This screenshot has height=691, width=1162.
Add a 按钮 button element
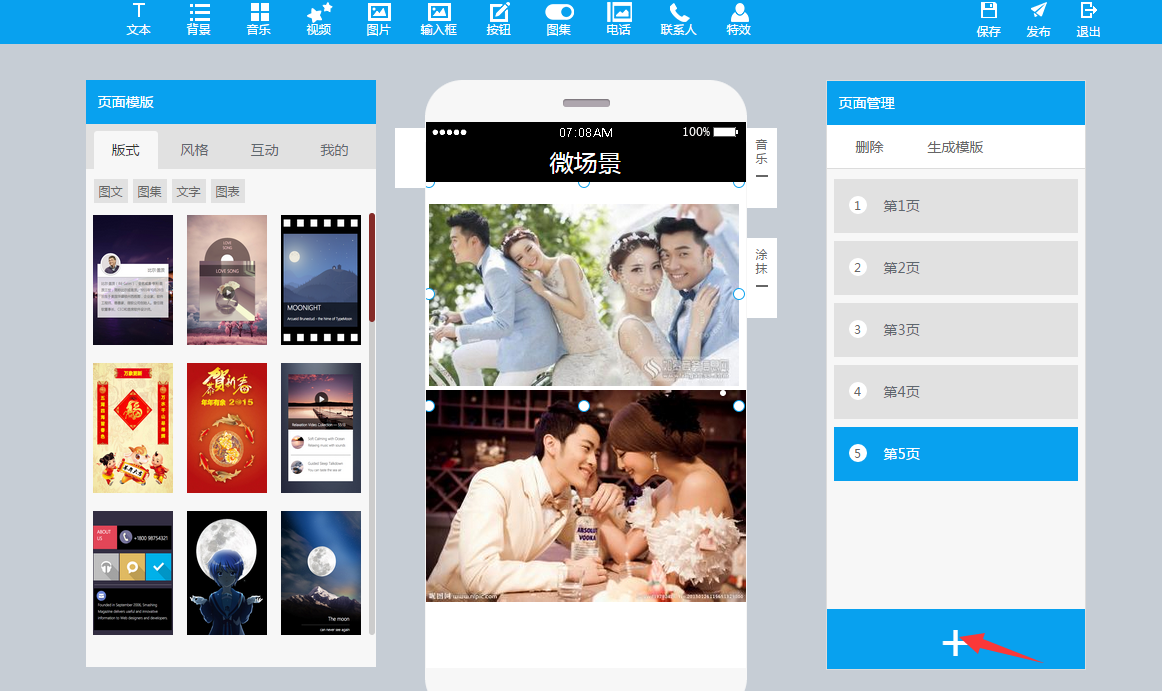pyautogui.click(x=499, y=19)
